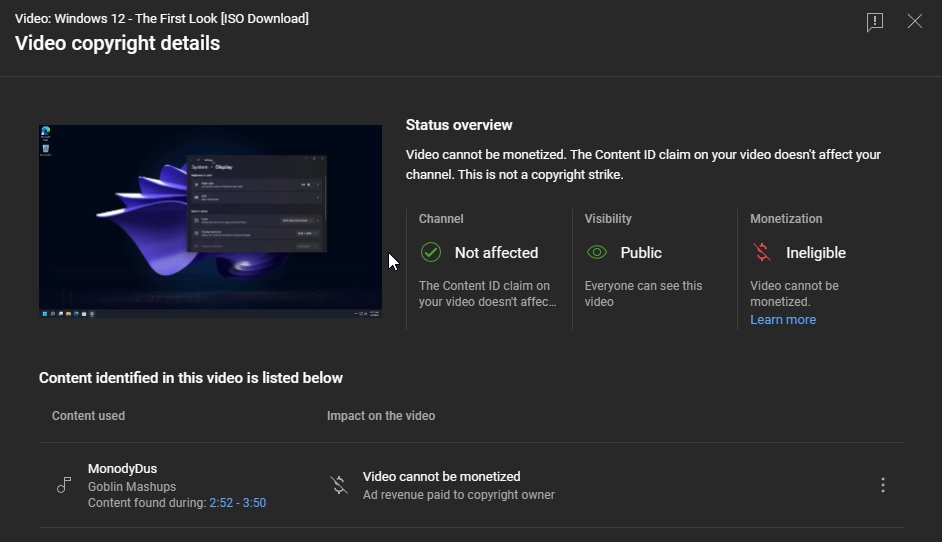Click the Public visibility status
Screen dimensions: 942x542
(x=641, y=253)
